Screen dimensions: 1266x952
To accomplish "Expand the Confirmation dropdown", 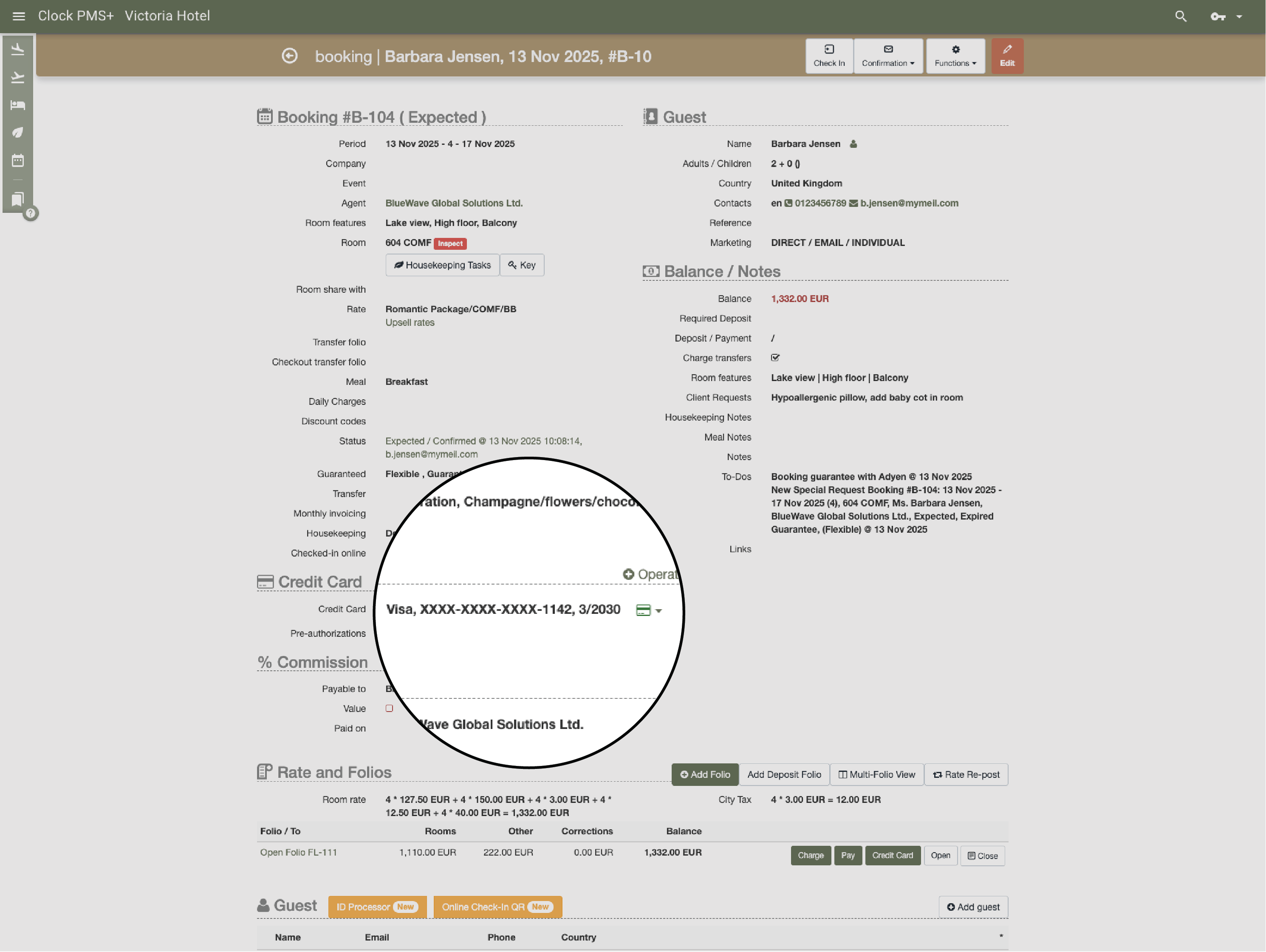I will point(888,56).
